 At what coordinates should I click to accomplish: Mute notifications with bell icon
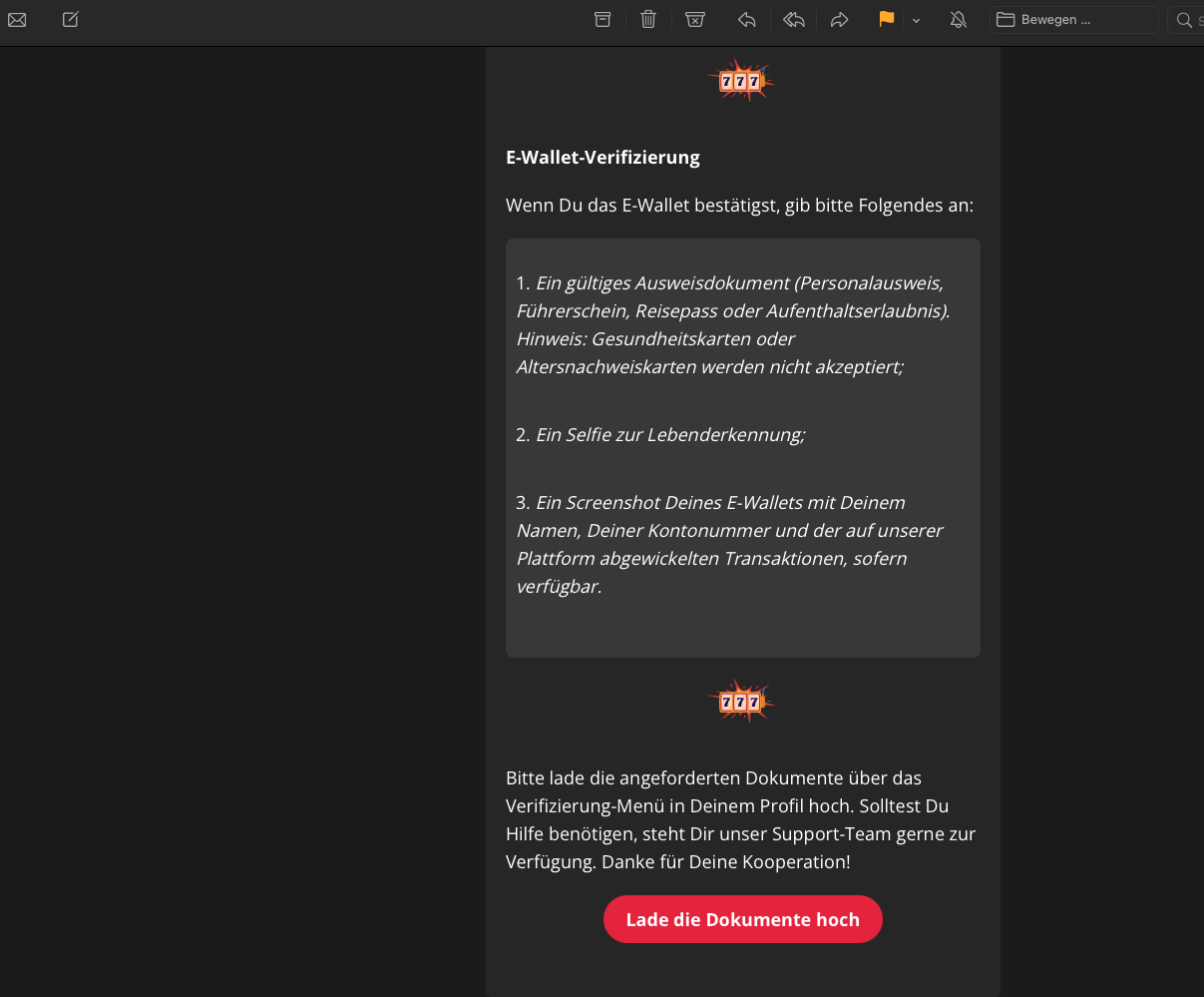pyautogui.click(x=959, y=20)
